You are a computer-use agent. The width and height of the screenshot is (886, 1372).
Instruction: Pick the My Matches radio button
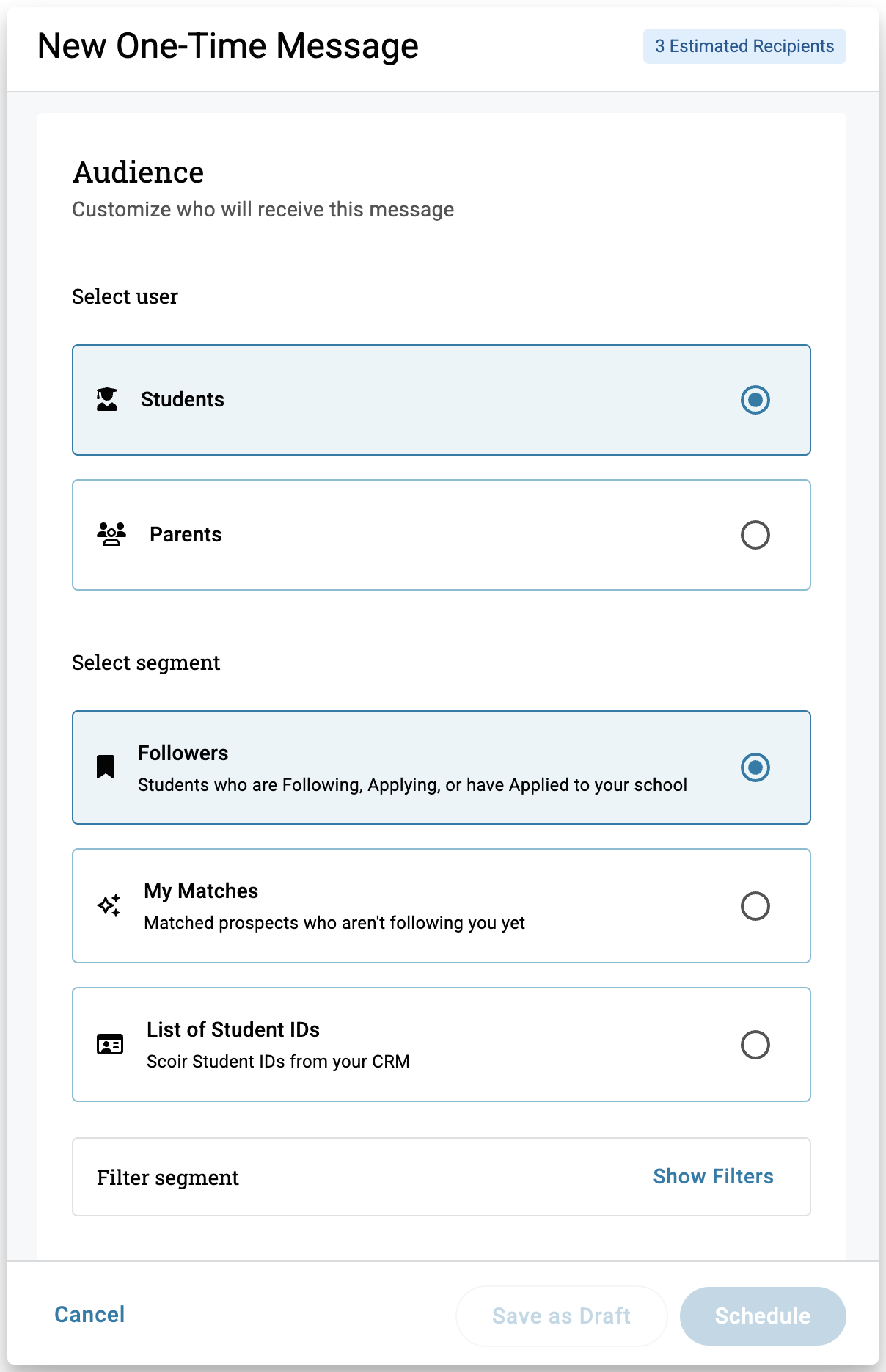click(x=755, y=906)
